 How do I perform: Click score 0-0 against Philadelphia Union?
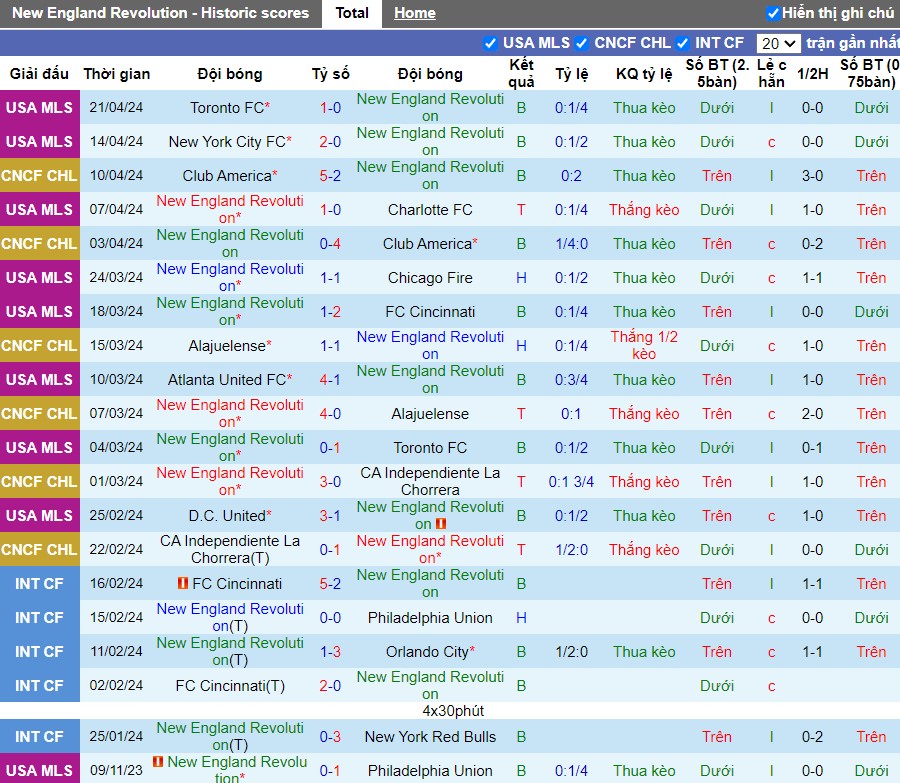(x=330, y=618)
